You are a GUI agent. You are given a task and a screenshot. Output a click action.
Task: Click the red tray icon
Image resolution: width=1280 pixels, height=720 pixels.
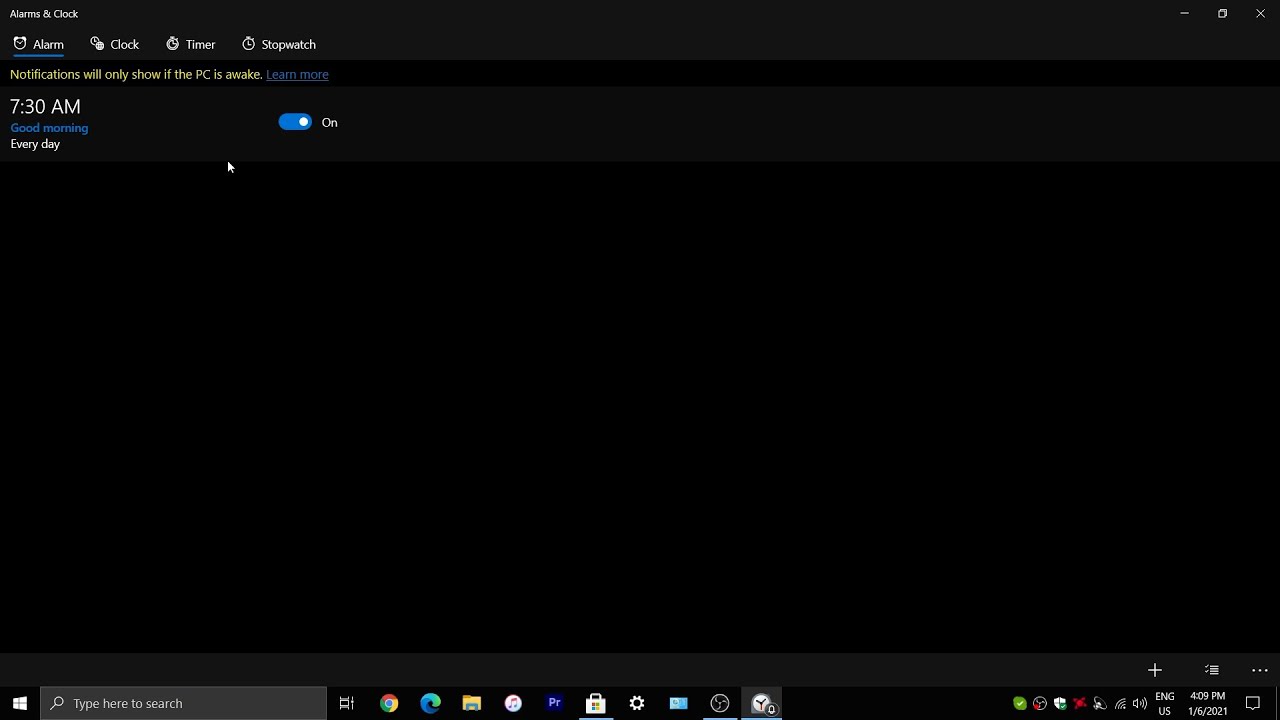coord(1080,703)
